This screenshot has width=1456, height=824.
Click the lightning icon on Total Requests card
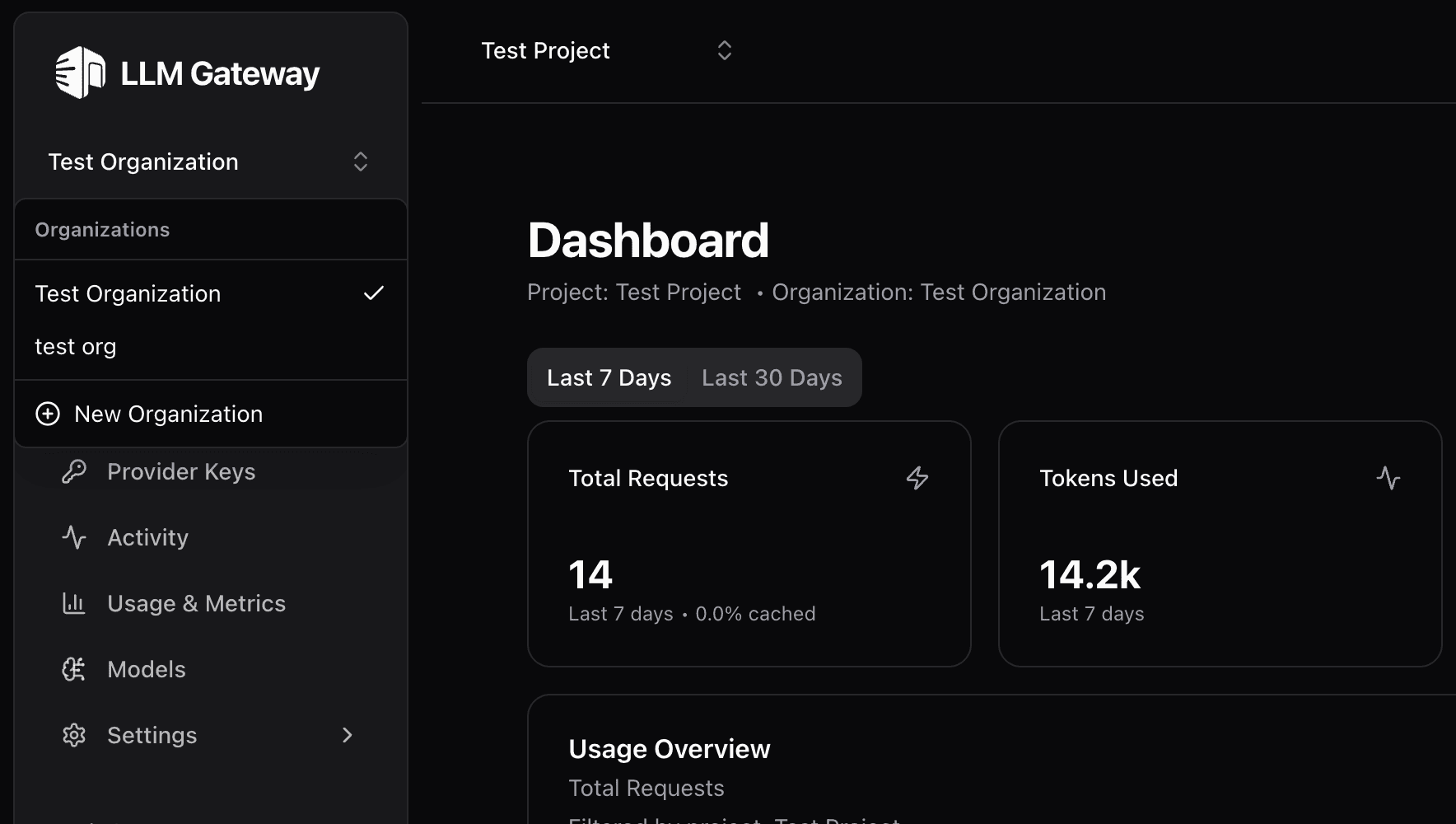tap(917, 478)
